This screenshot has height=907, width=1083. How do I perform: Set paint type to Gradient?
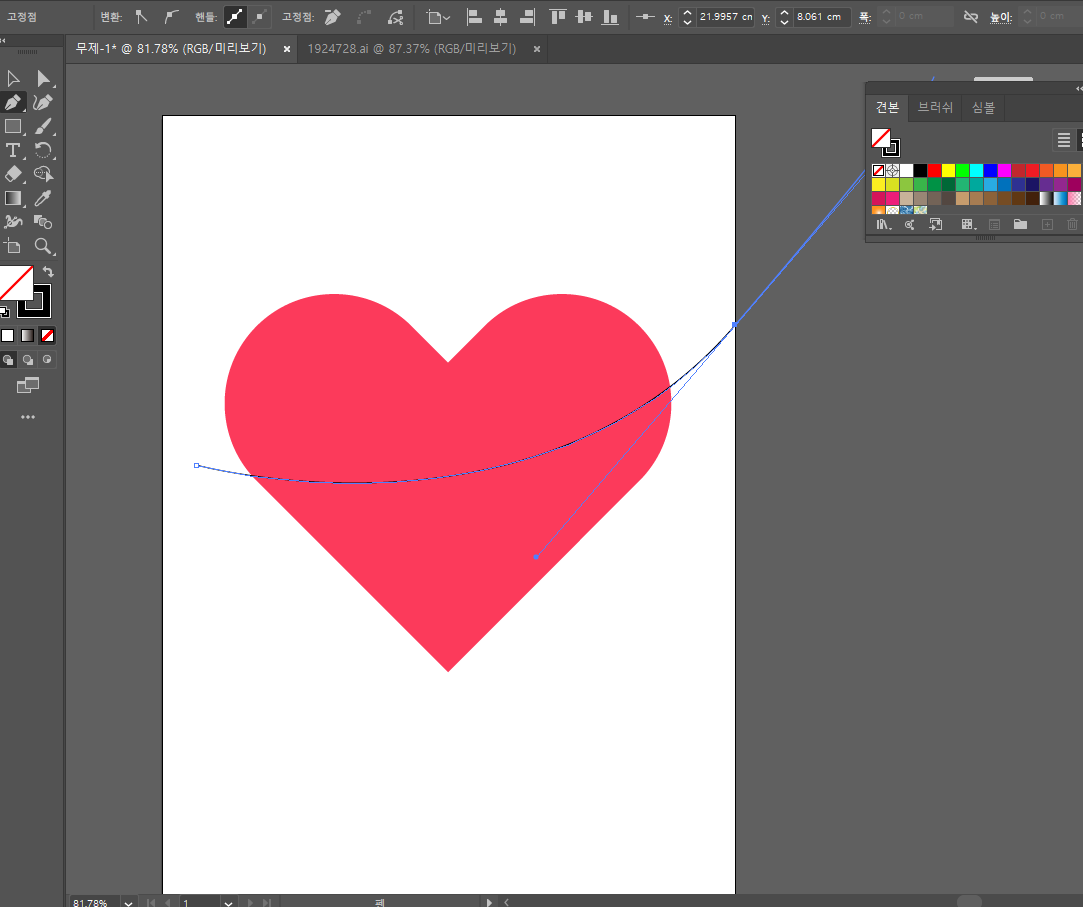[x=27, y=336]
